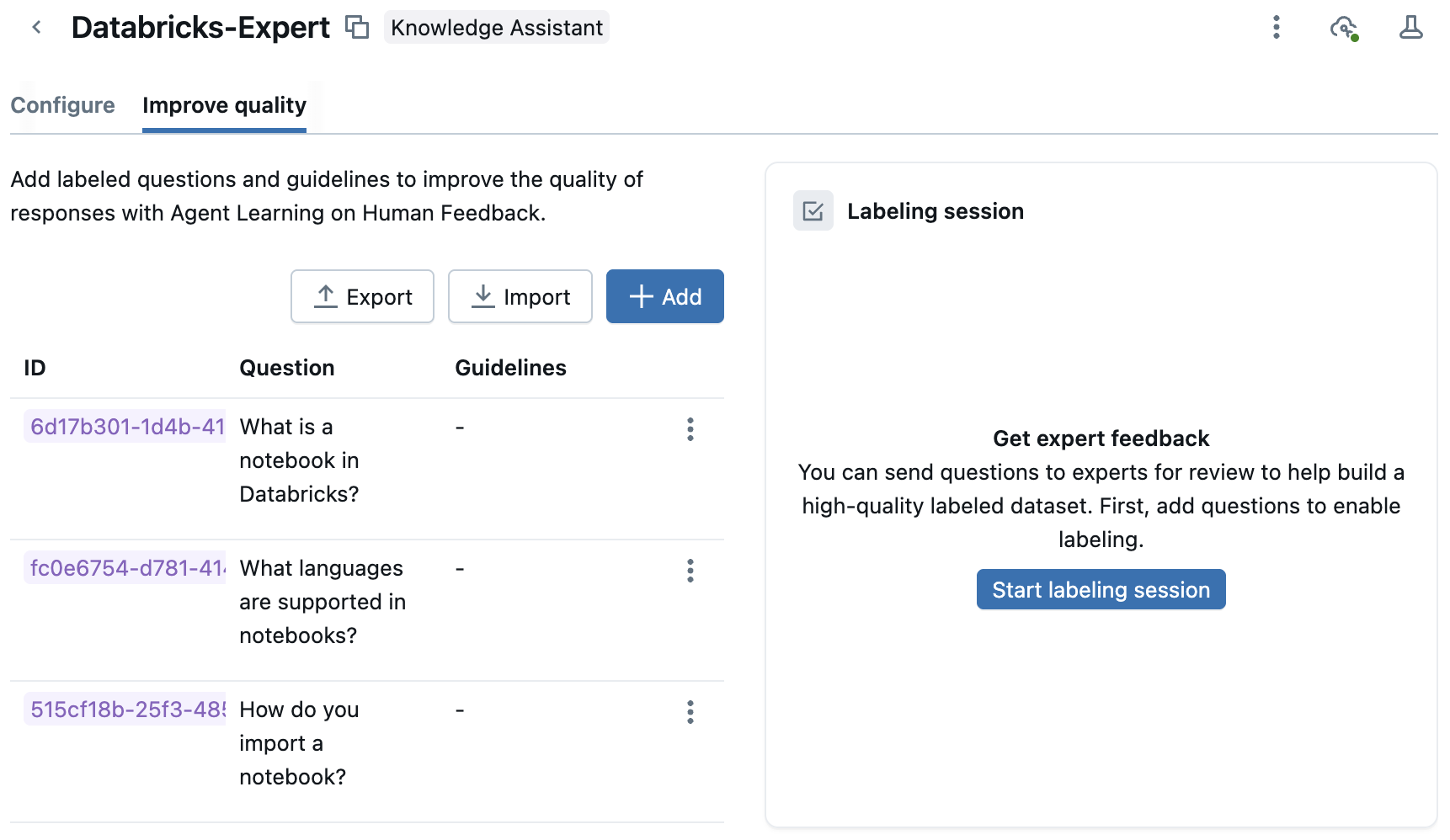Open question ID 6d17b301-1d4b-41
This screenshot has height=840, width=1450.
click(x=127, y=427)
